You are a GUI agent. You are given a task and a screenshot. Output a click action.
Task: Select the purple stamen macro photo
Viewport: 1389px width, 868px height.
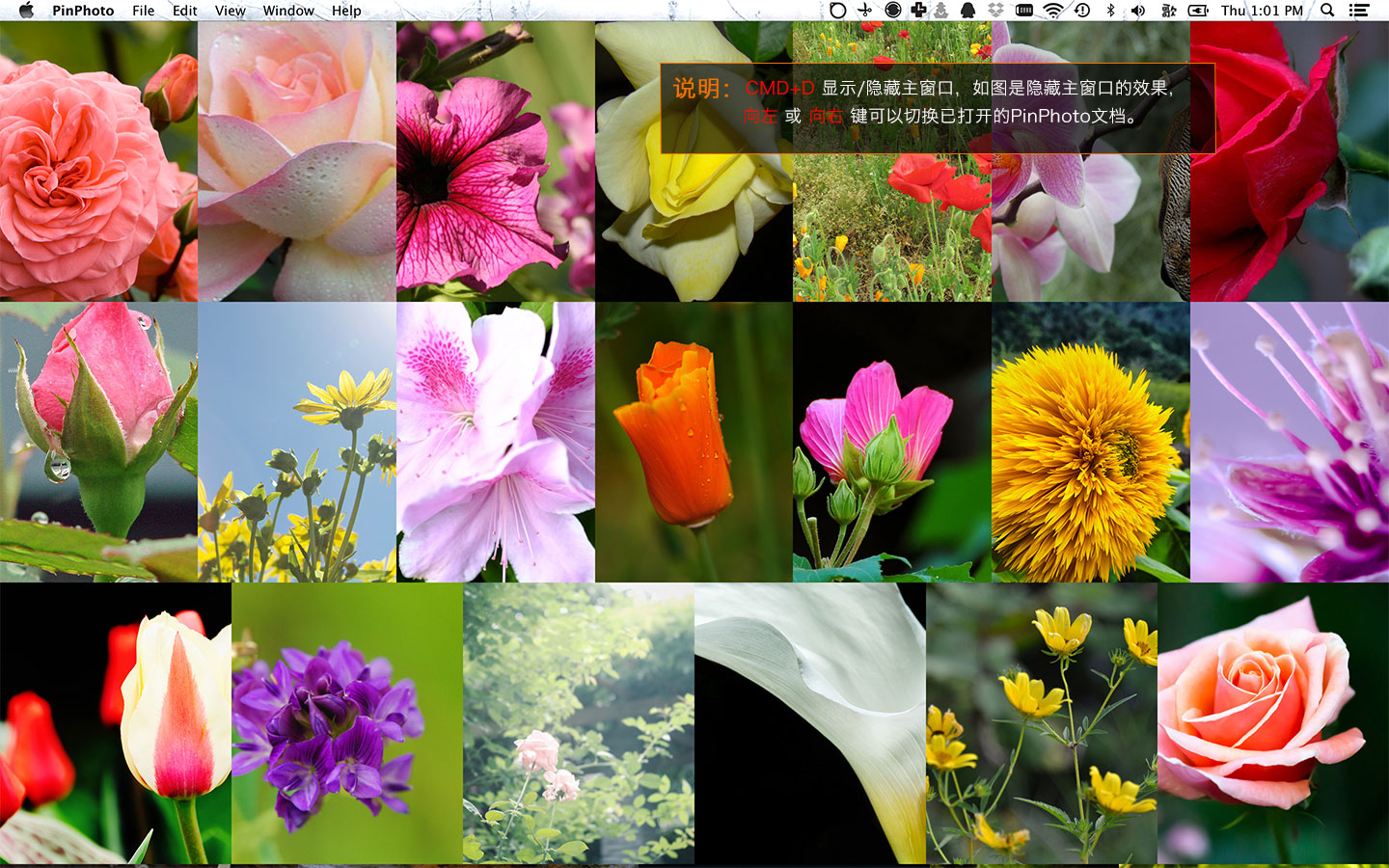[x=1290, y=442]
